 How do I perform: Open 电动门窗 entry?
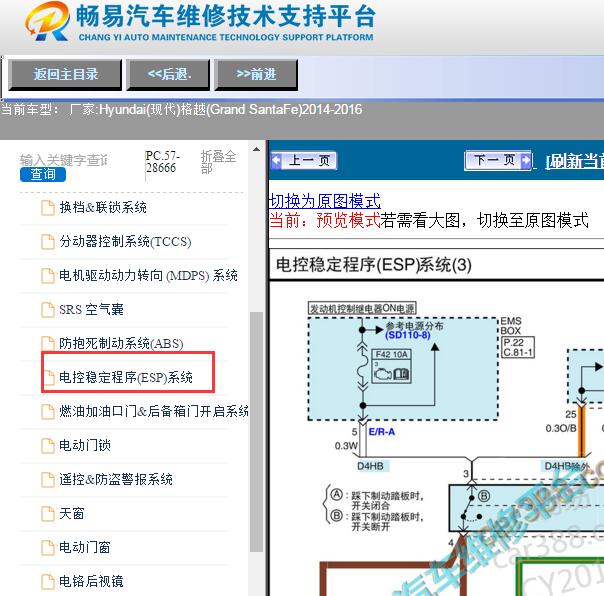[x=85, y=547]
